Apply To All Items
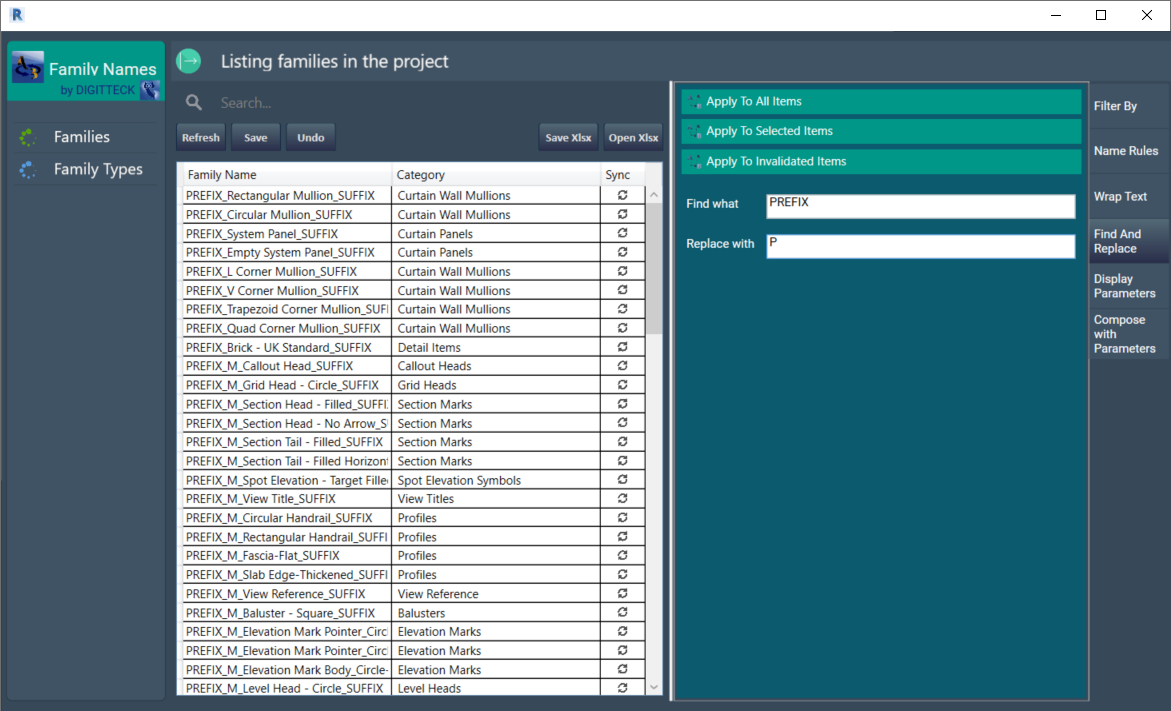This screenshot has height=711, width=1171. tap(881, 102)
